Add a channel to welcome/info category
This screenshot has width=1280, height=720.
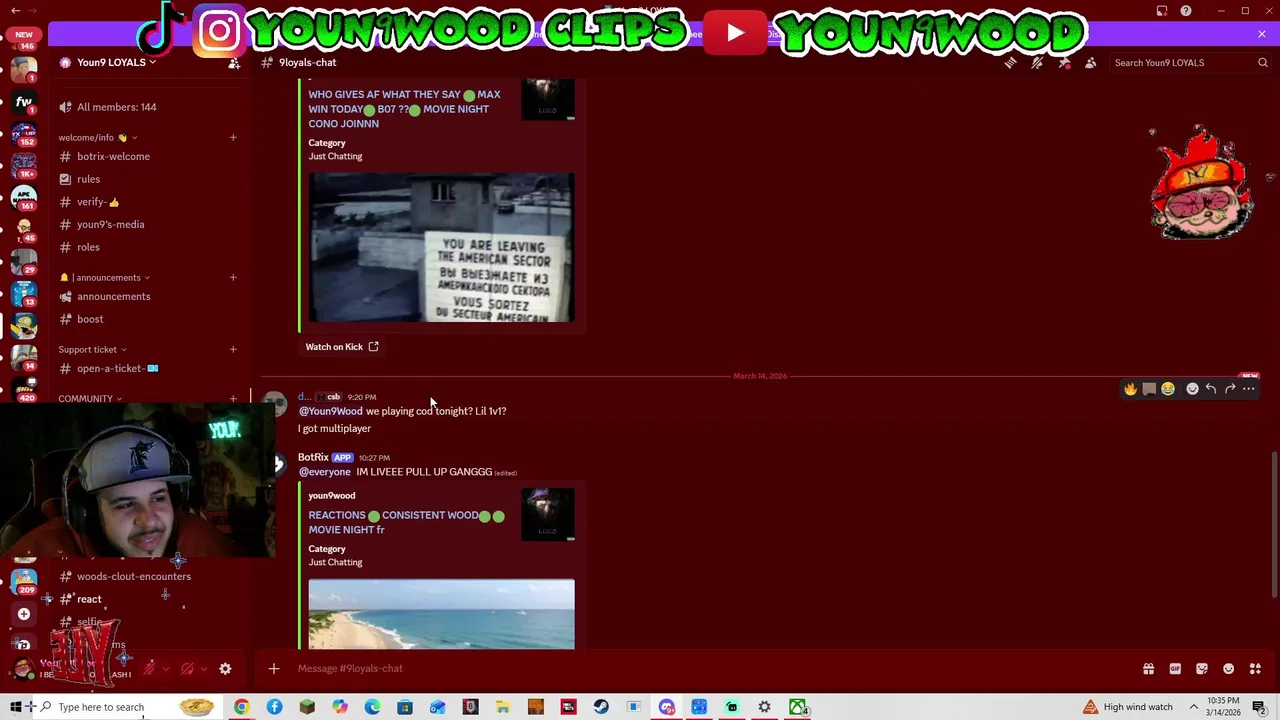233,137
